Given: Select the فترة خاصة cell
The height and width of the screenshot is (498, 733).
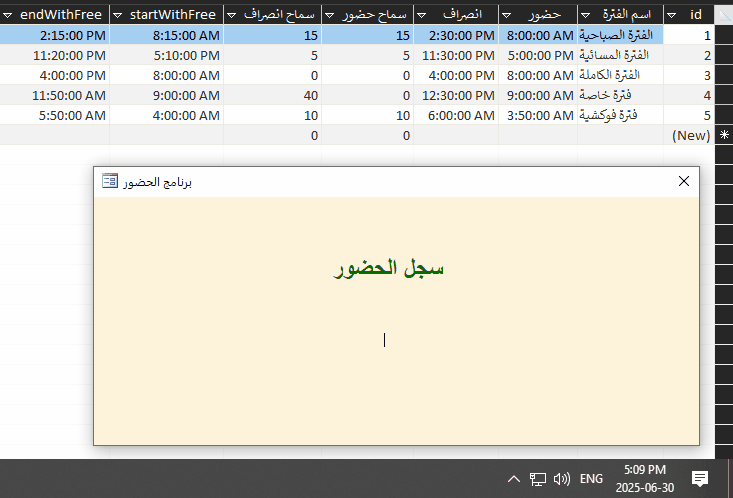Looking at the screenshot, I should tap(620, 95).
